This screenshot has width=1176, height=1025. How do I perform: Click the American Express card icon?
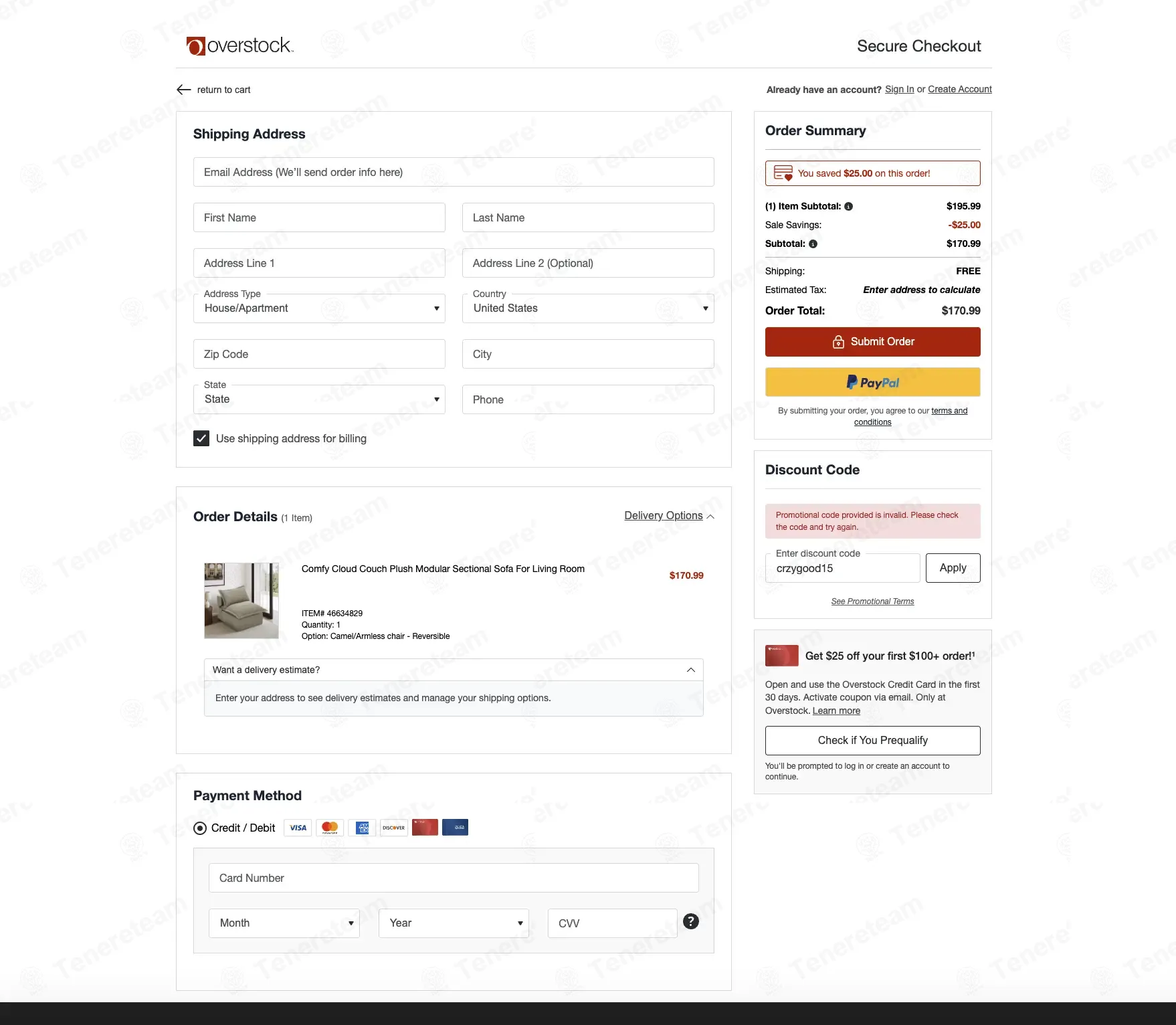coord(362,828)
